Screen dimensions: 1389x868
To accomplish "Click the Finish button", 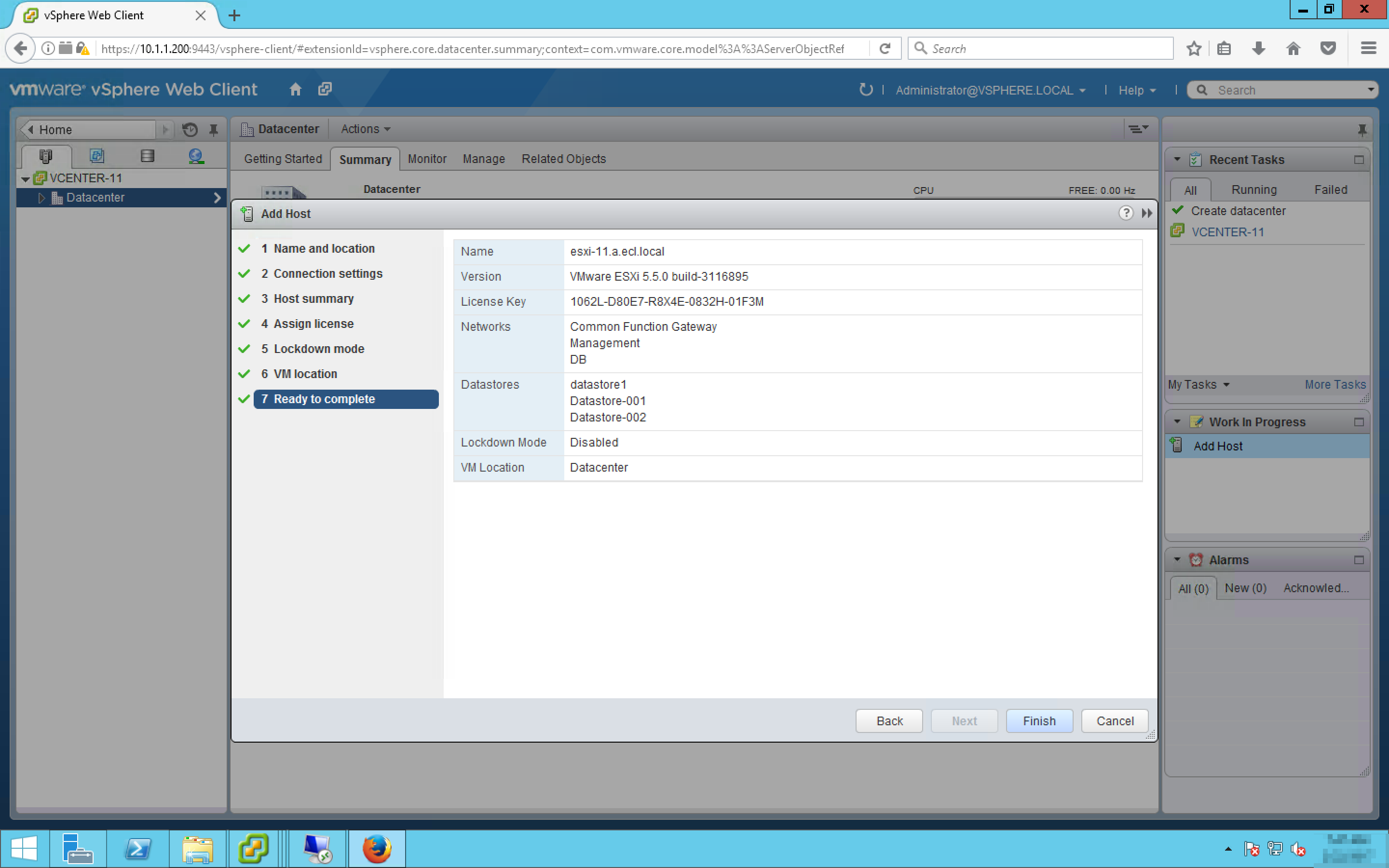I will tap(1039, 721).
